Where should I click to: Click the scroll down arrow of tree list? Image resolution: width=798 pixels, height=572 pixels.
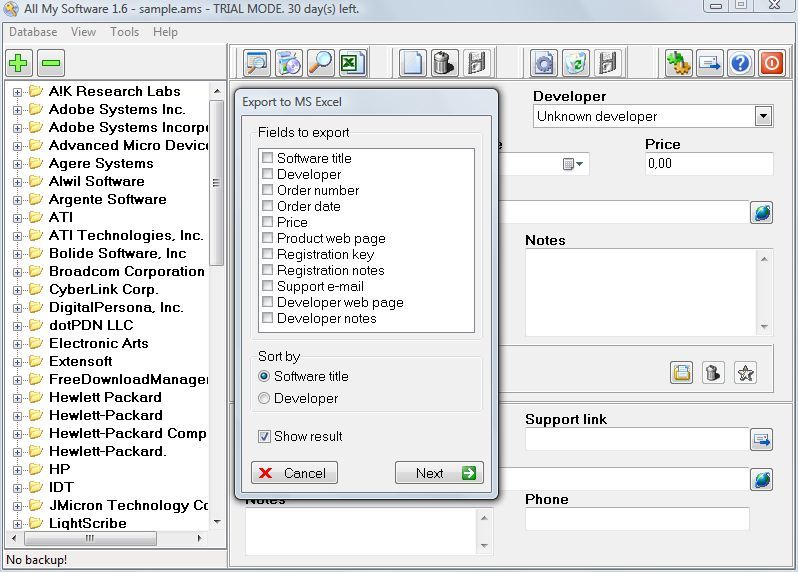(217, 522)
